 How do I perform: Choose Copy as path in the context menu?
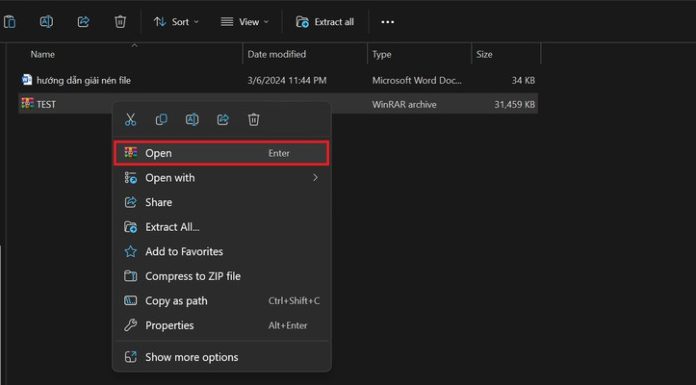pyautogui.click(x=221, y=301)
